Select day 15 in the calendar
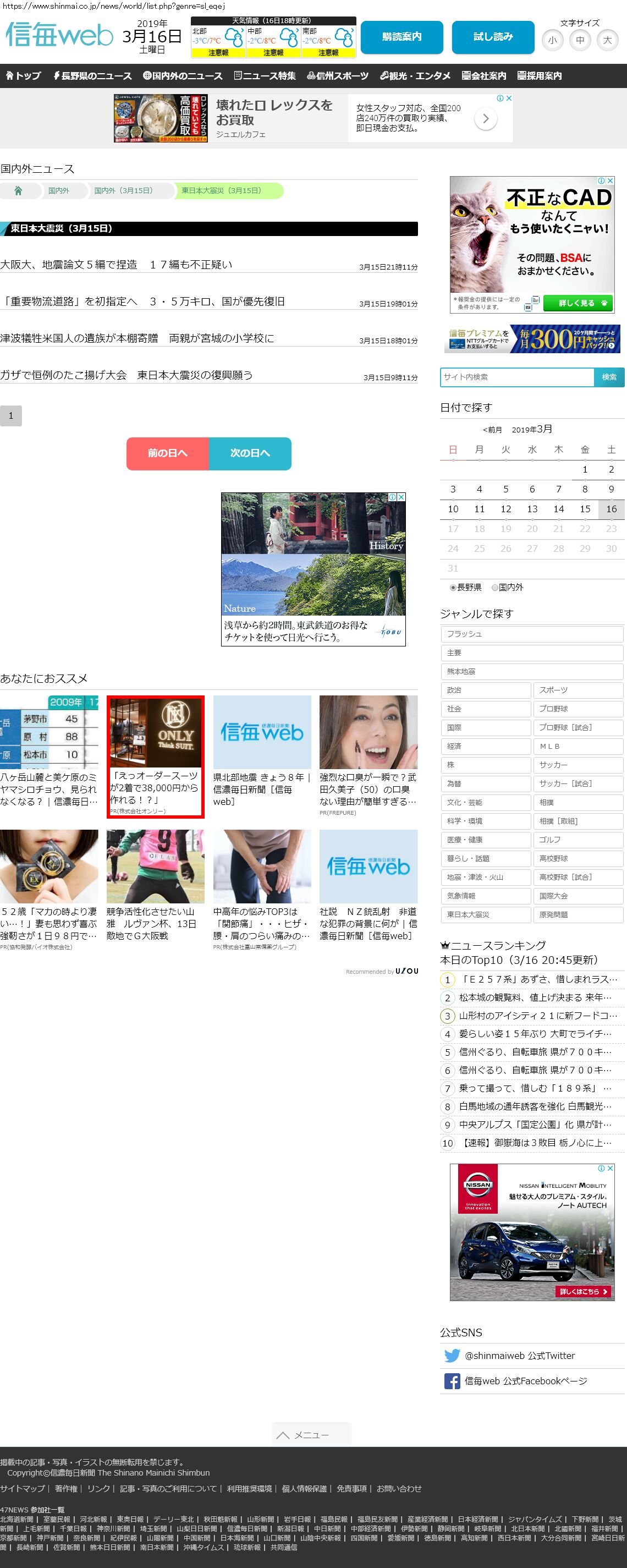Screen dimensions: 627x1568 click(585, 509)
